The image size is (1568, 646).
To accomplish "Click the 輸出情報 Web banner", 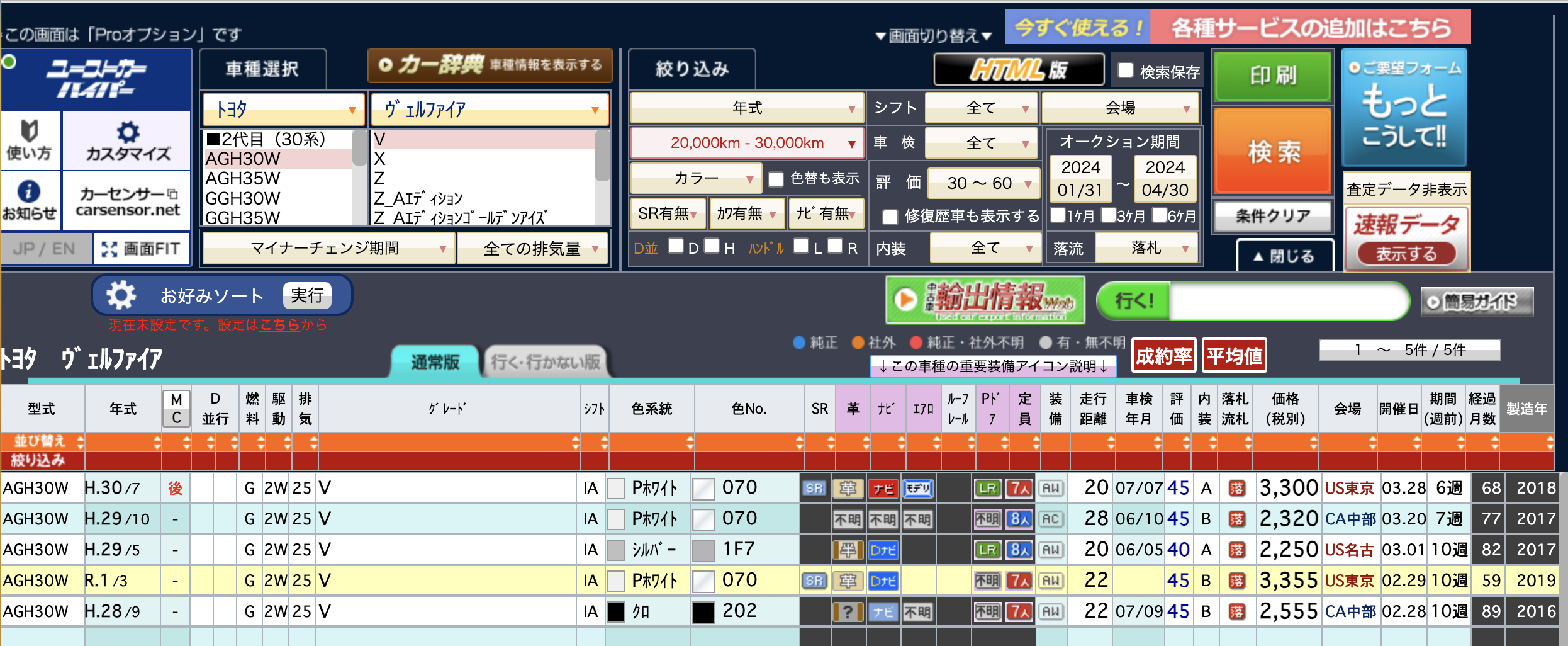I will pos(985,300).
